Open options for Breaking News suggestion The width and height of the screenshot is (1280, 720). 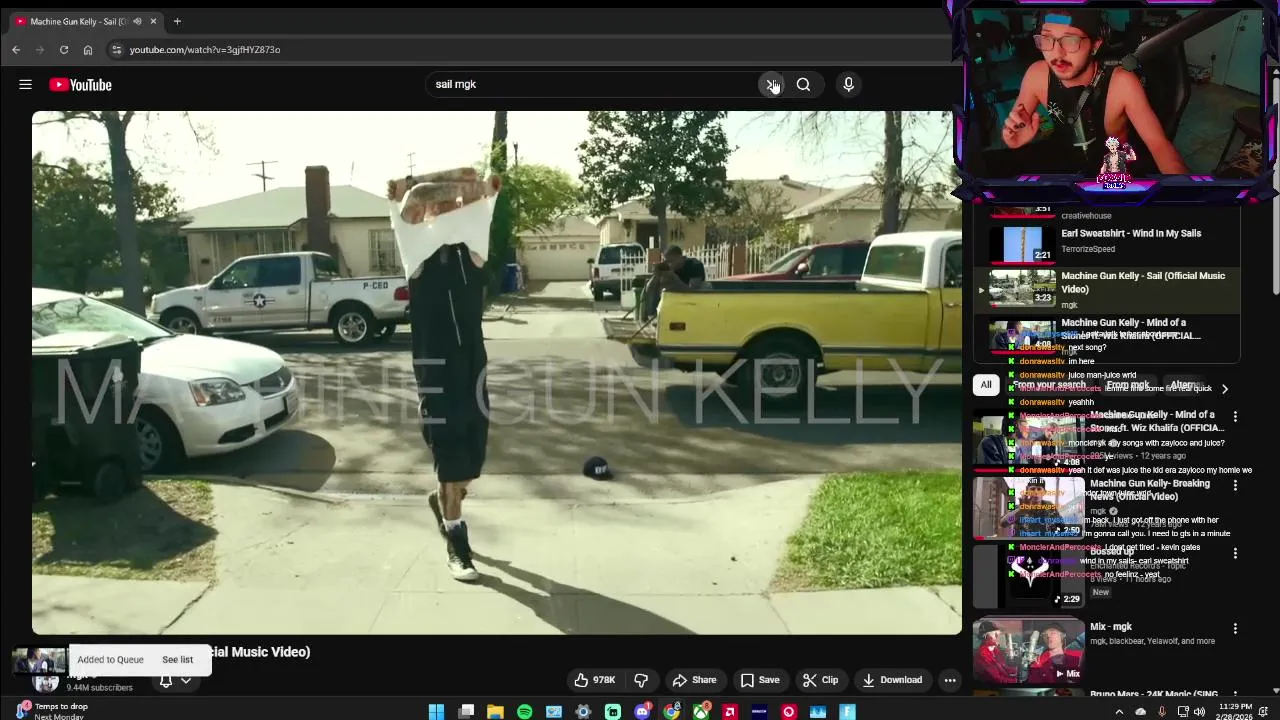(x=1235, y=485)
